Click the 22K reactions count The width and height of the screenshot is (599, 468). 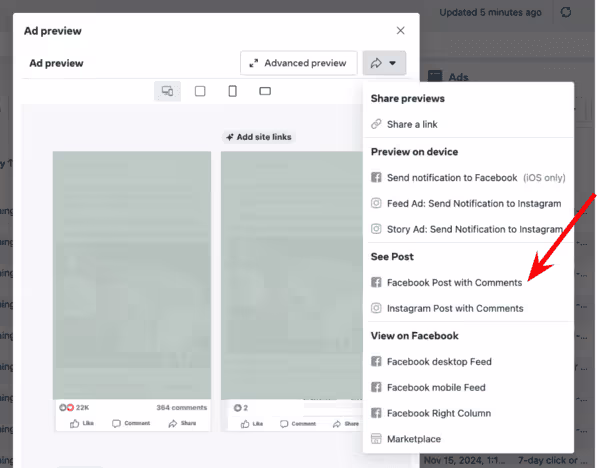(74, 408)
